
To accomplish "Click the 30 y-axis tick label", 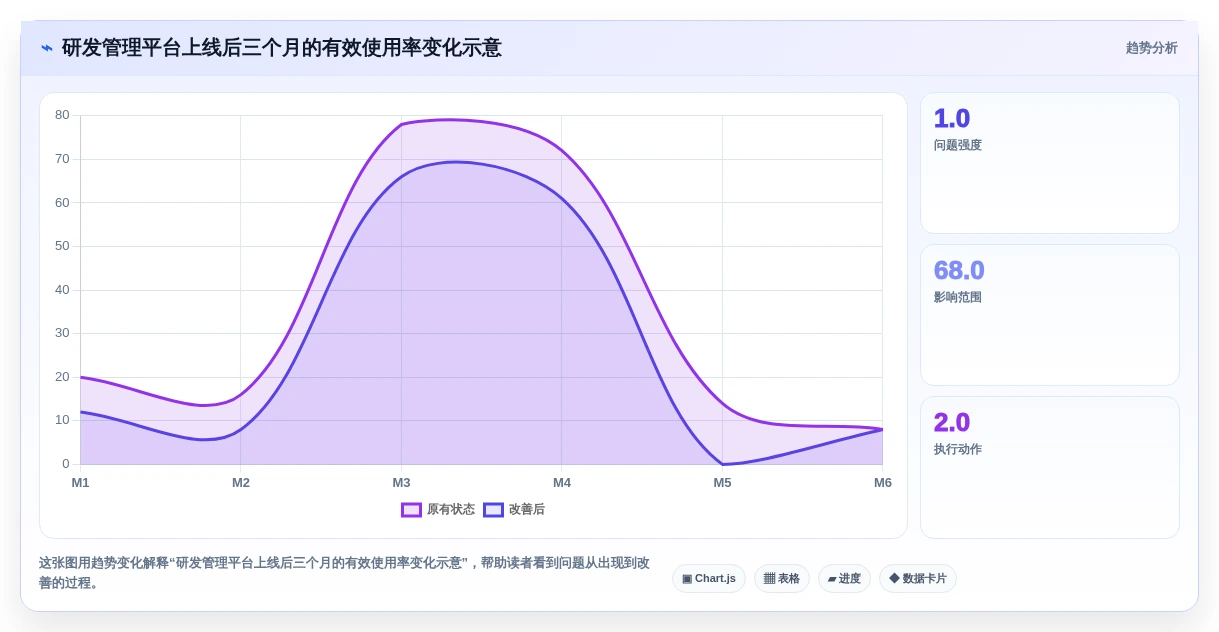I will 62,333.
